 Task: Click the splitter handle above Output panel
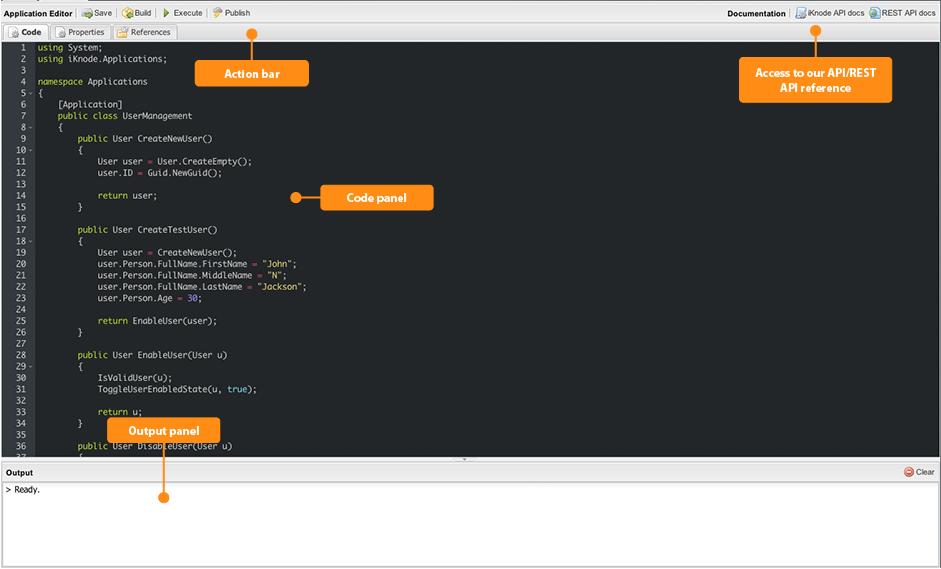click(464, 459)
